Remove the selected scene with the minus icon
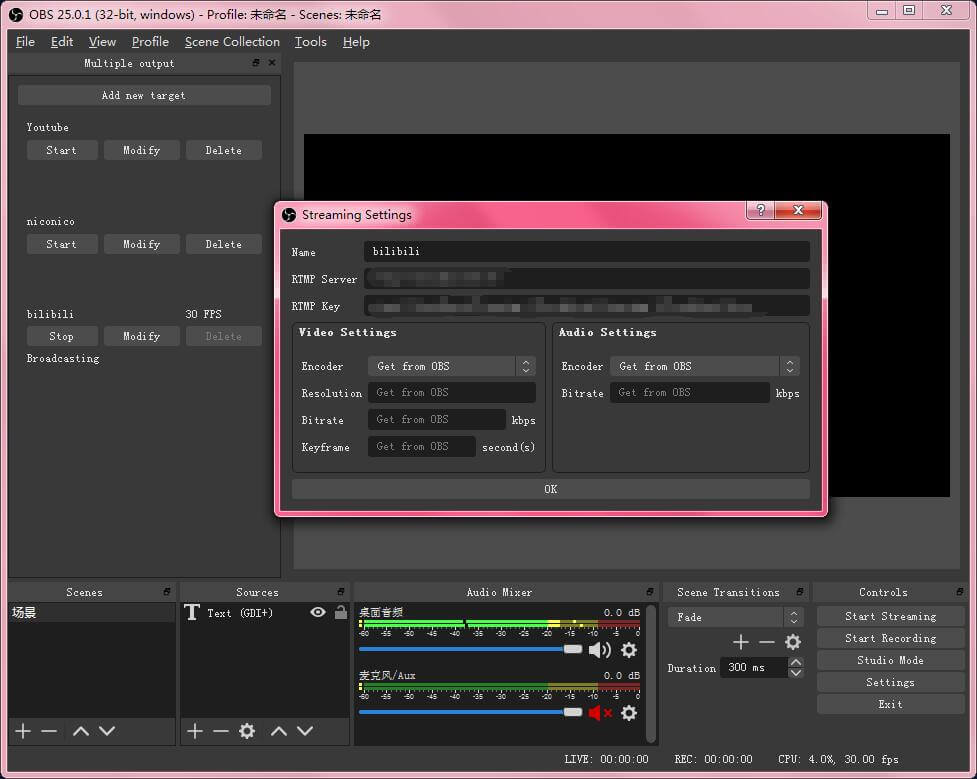977x779 pixels. tap(48, 731)
